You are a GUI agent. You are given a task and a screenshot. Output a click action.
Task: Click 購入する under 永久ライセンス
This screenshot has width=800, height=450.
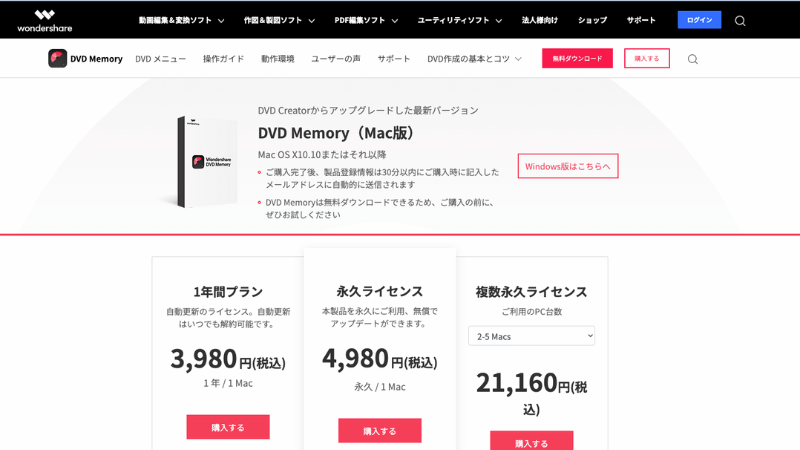pos(380,431)
